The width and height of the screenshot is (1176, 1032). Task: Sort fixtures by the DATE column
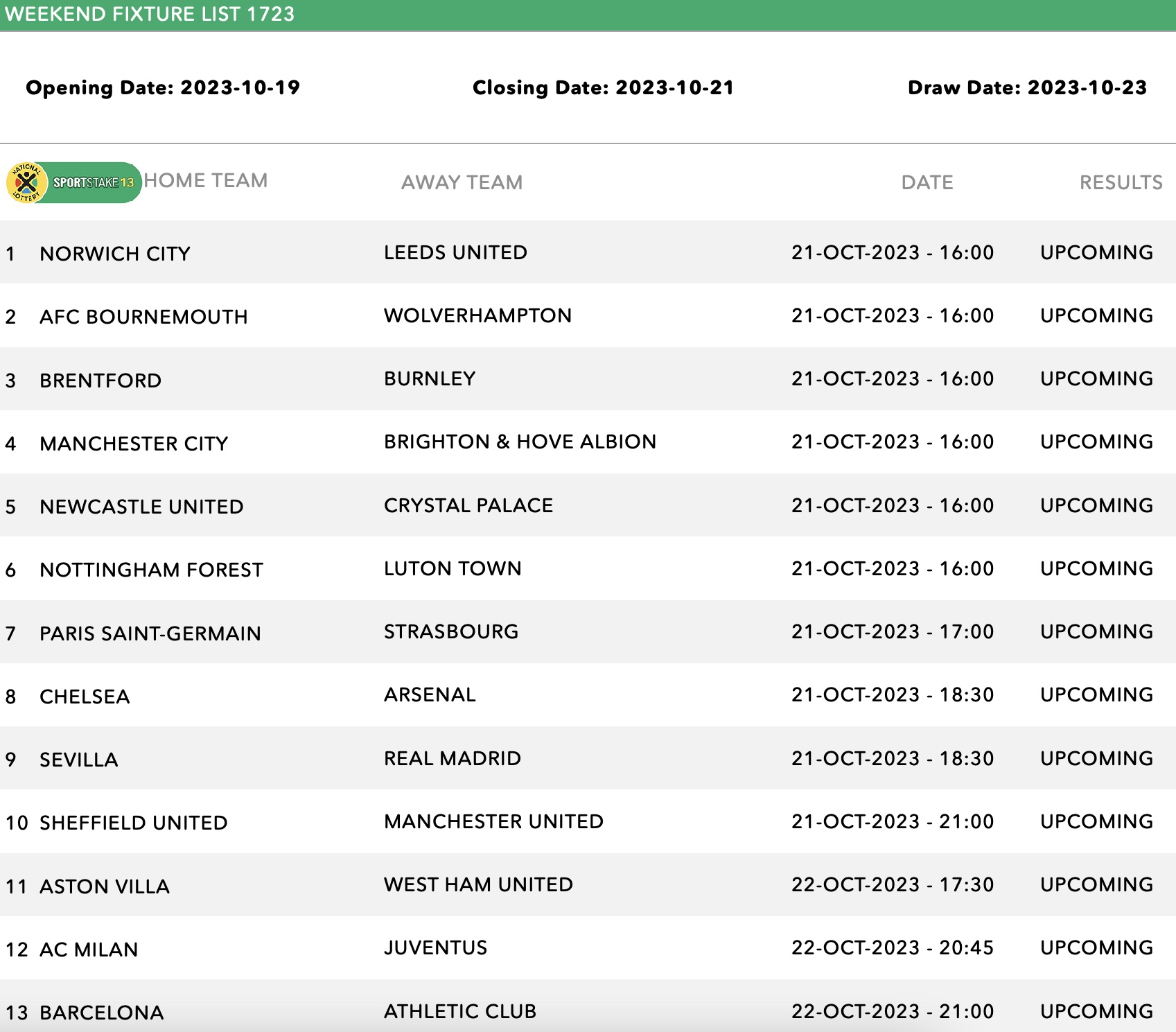pyautogui.click(x=927, y=182)
